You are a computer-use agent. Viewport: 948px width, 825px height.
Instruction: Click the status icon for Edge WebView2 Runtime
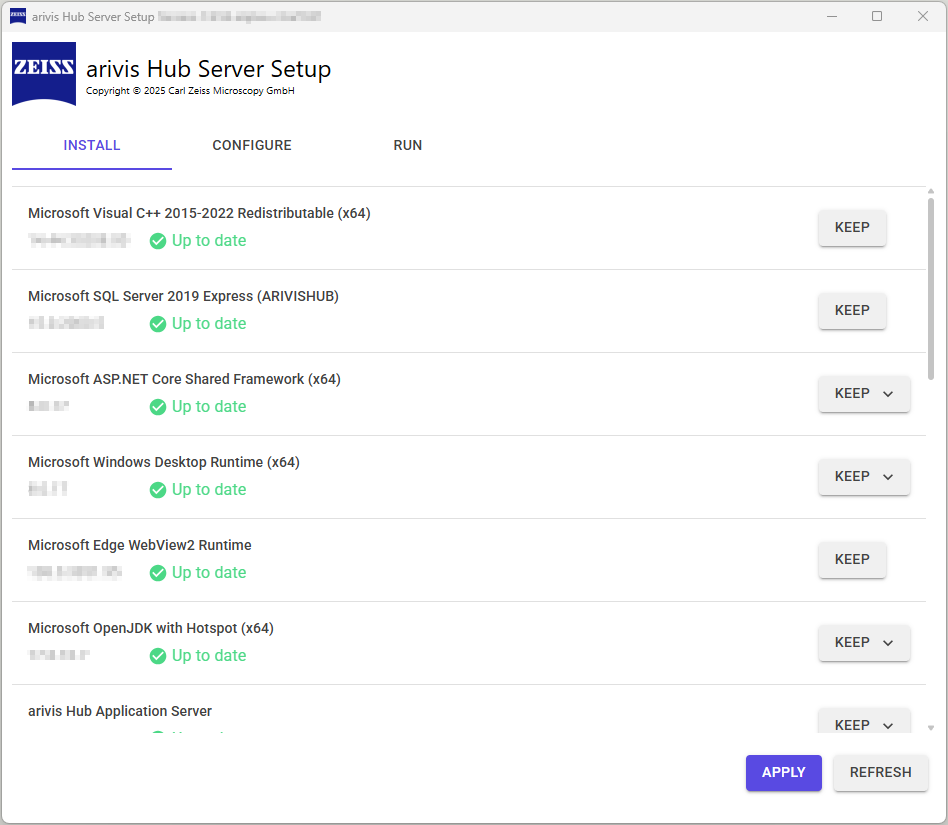click(158, 572)
